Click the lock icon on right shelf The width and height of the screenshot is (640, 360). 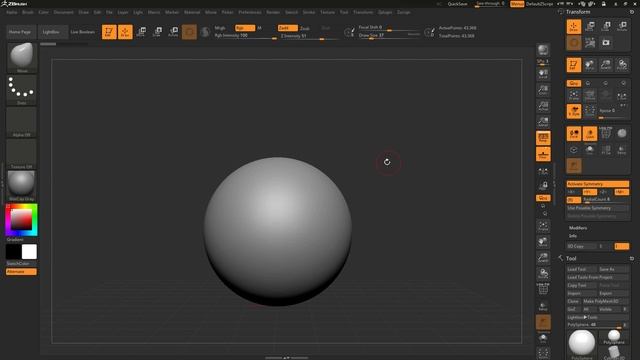point(543,186)
